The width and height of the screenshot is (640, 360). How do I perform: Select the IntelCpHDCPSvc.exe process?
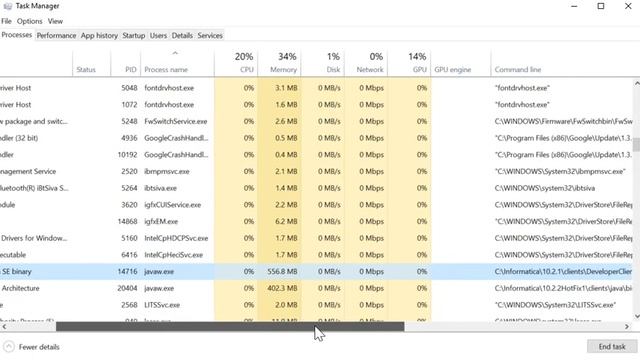(x=316, y=238)
